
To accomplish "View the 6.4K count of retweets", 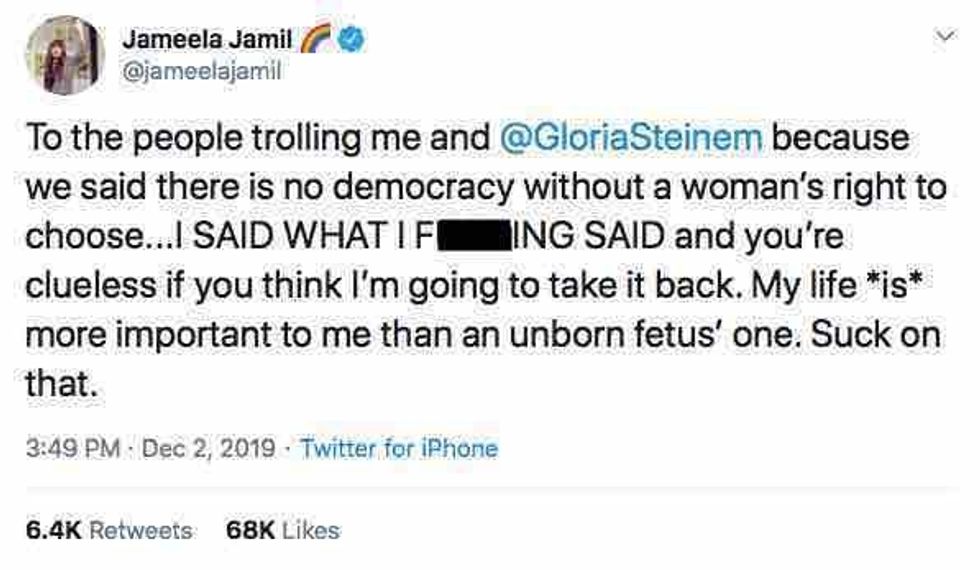I will coord(51,529).
